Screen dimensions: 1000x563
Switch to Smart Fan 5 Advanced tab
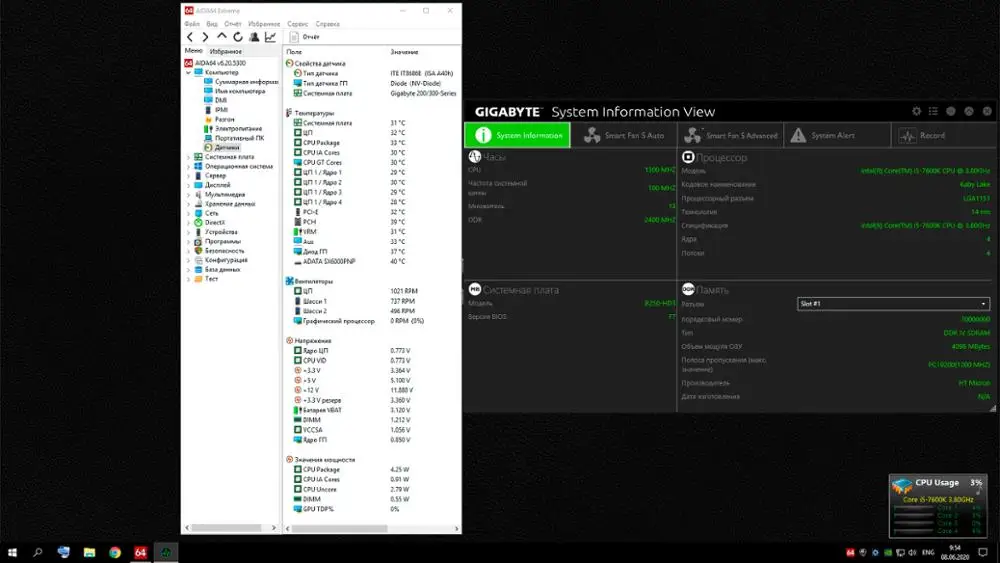pos(731,135)
